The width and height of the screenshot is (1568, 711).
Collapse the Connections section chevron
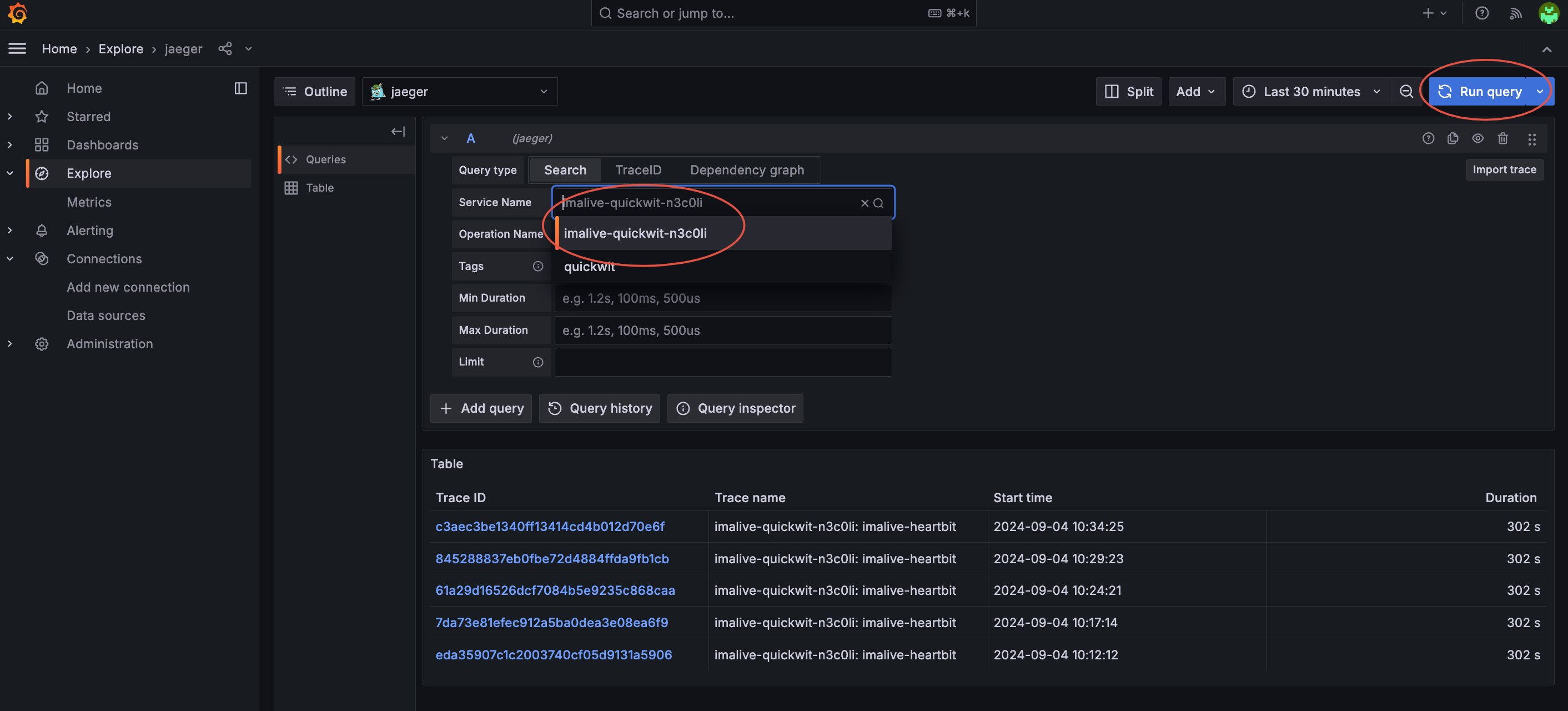(10, 259)
